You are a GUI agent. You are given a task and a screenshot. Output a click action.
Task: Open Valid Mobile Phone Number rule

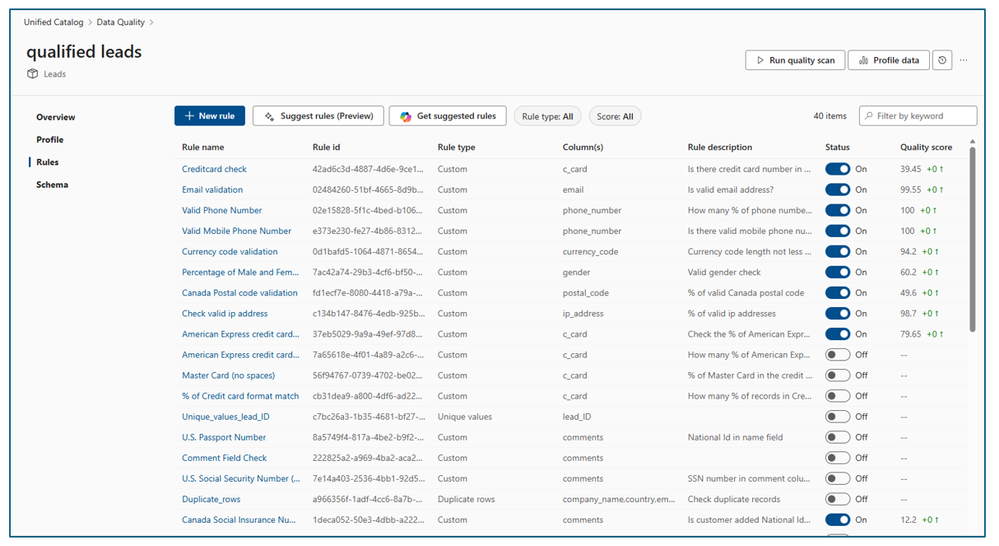coord(236,231)
